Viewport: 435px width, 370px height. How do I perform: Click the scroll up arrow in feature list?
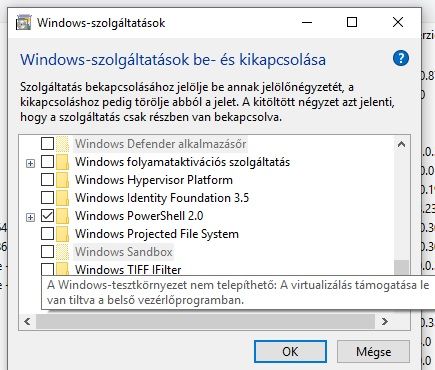401,144
